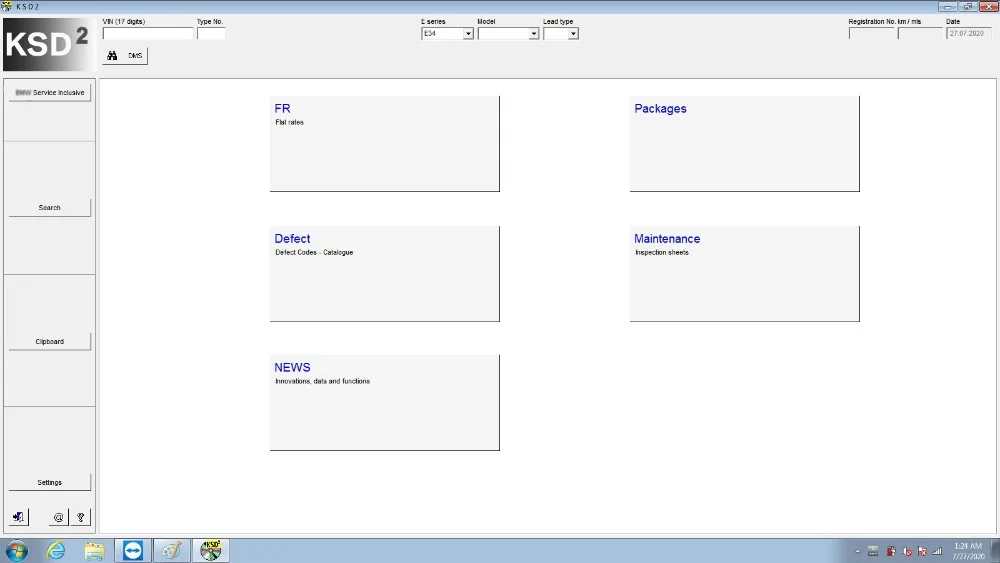
Task: Click the red security tray icon
Action: 891,552
